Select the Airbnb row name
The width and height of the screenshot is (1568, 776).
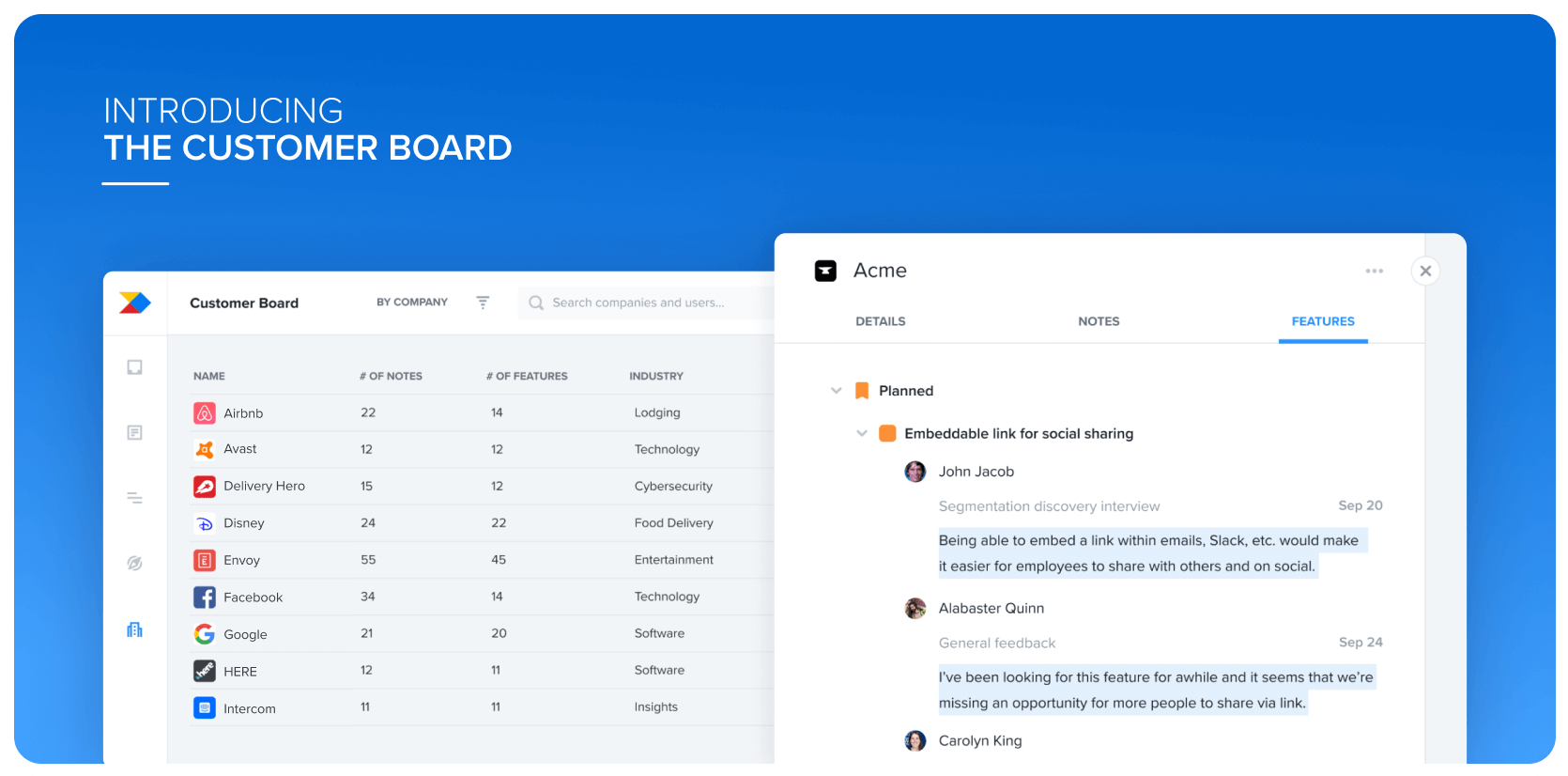(x=243, y=413)
